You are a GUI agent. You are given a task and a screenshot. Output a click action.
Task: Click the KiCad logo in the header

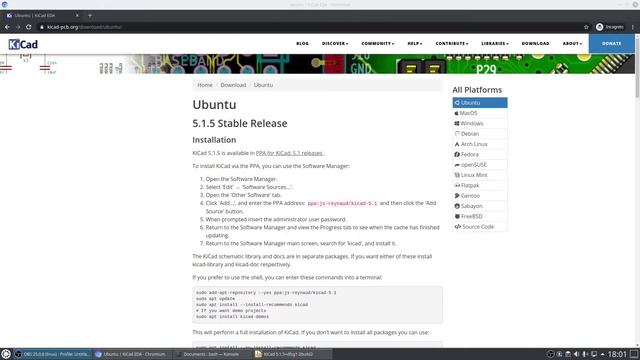[23, 44]
